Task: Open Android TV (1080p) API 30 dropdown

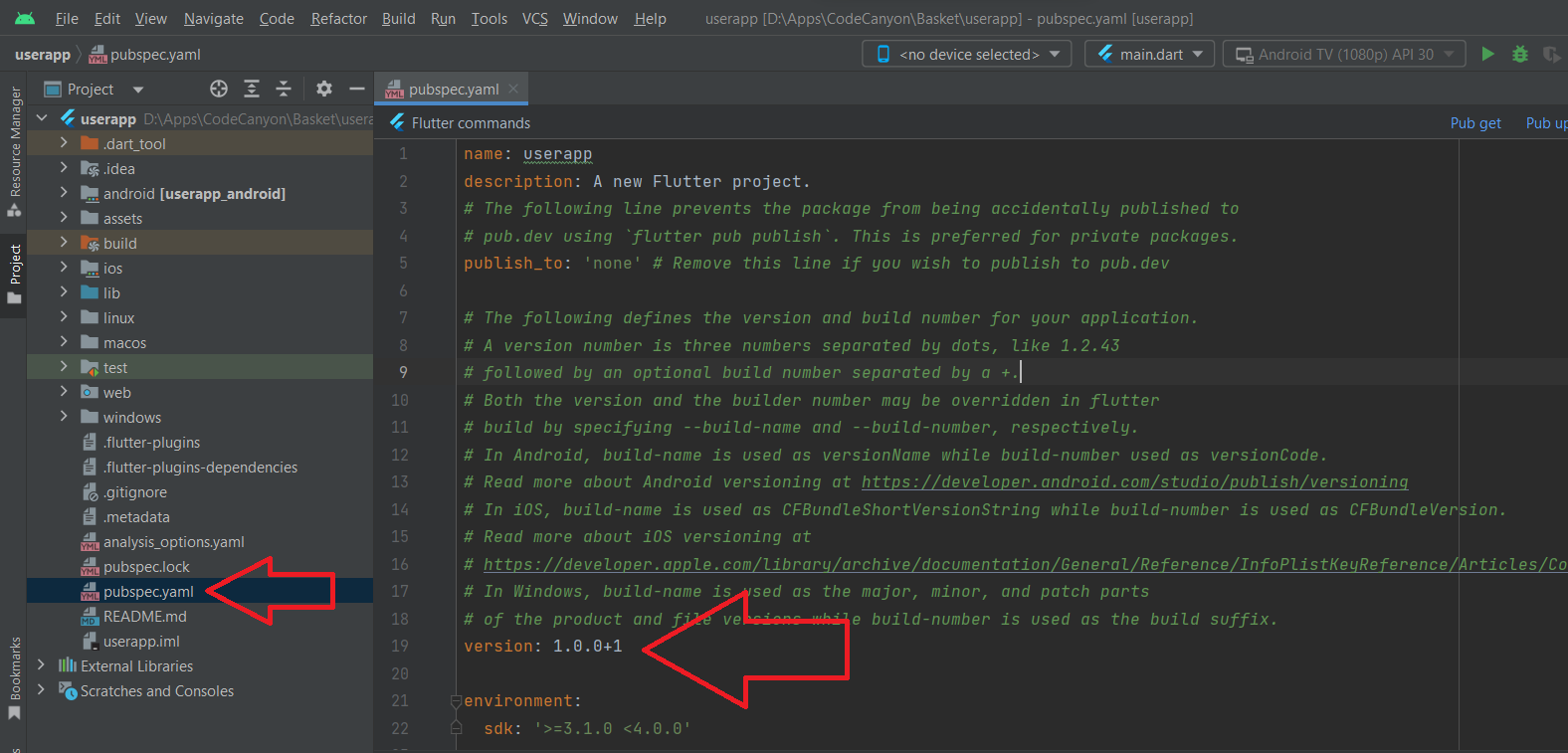Action: coord(1344,54)
